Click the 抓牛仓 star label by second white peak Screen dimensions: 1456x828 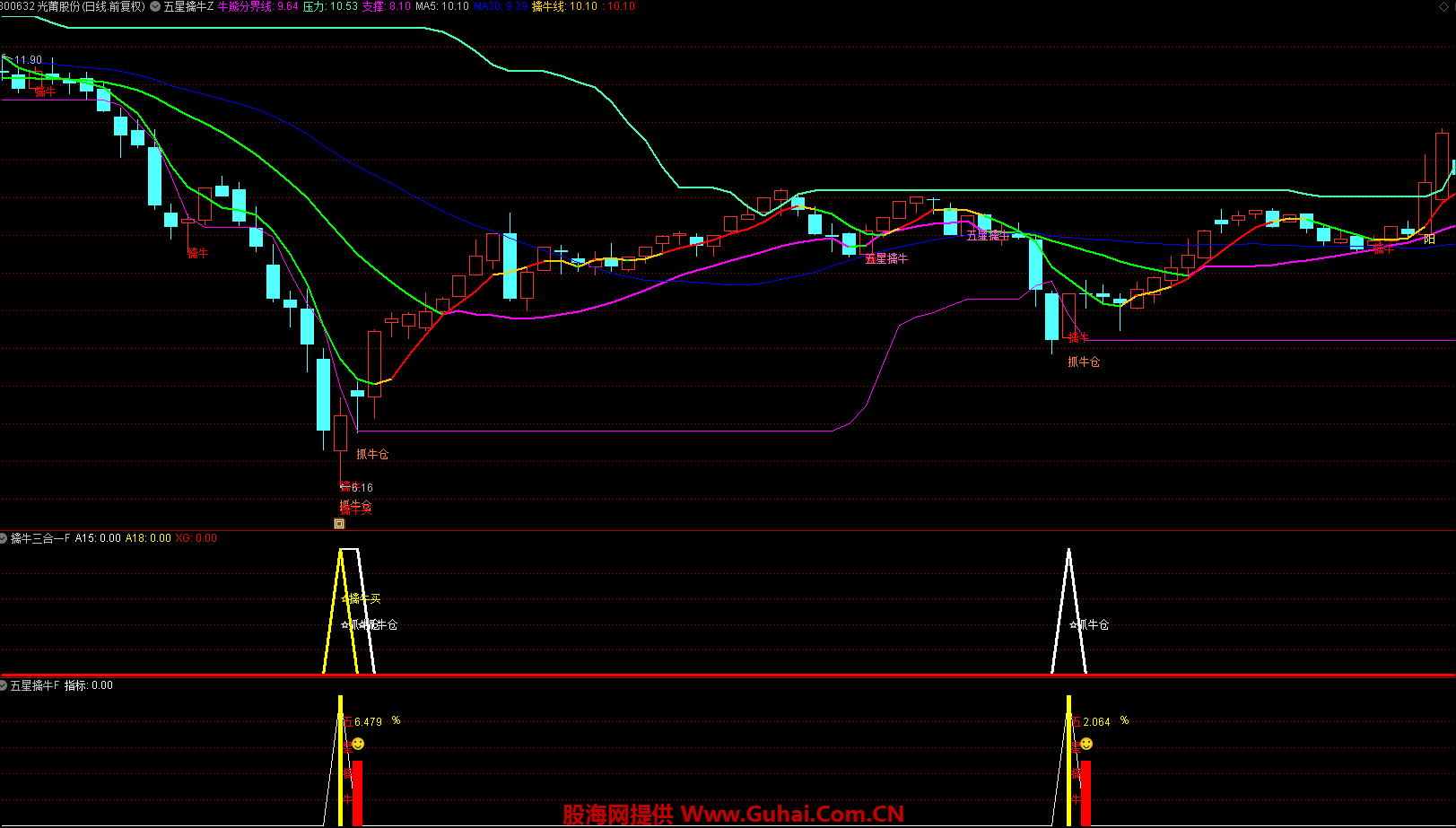[1089, 625]
